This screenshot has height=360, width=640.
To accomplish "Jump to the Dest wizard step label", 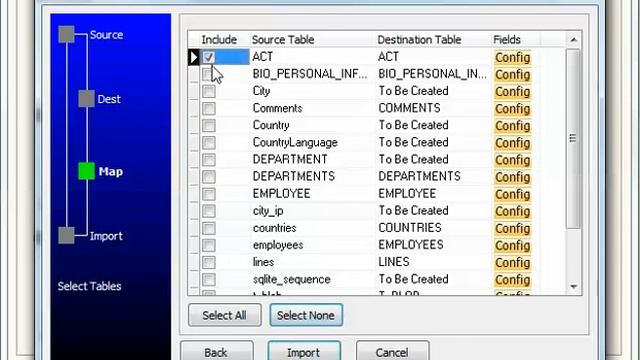I will click(109, 99).
